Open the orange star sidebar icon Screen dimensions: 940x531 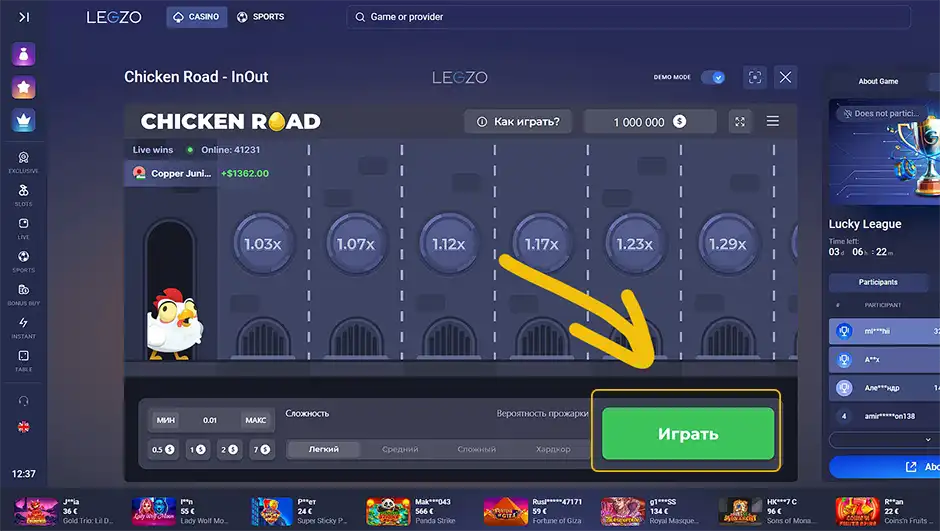(23, 88)
